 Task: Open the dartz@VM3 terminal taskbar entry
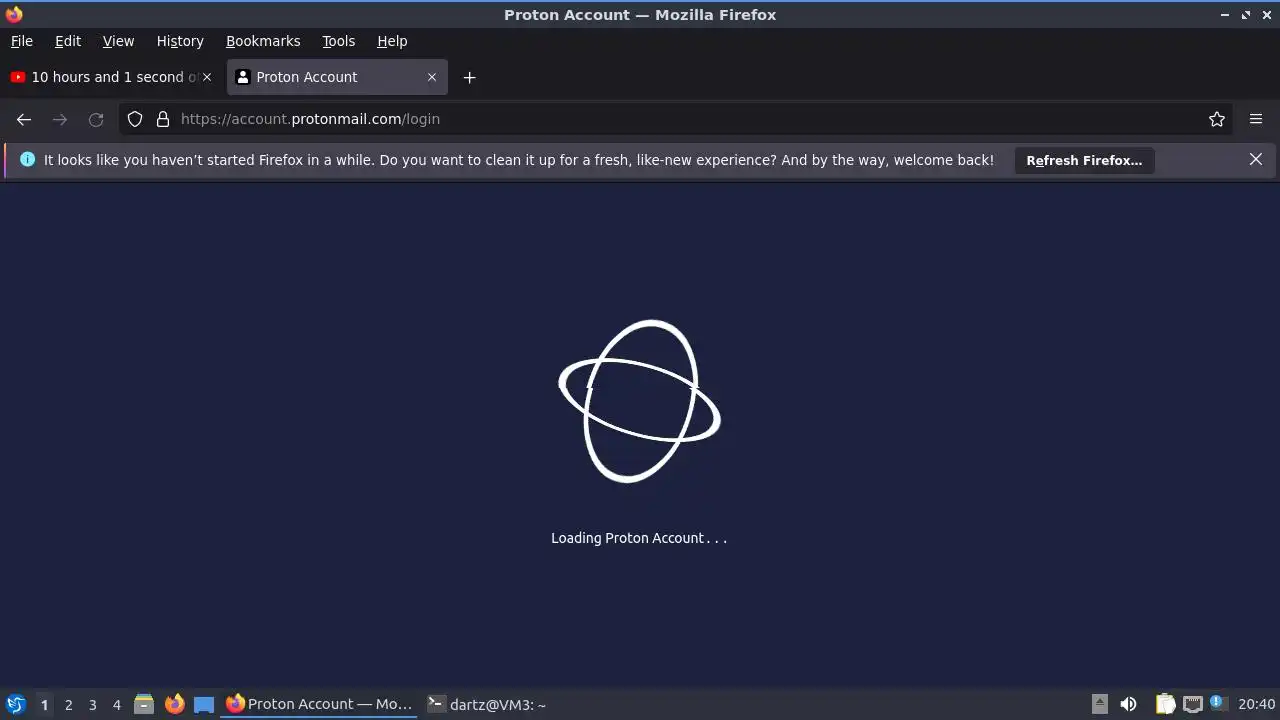point(488,704)
